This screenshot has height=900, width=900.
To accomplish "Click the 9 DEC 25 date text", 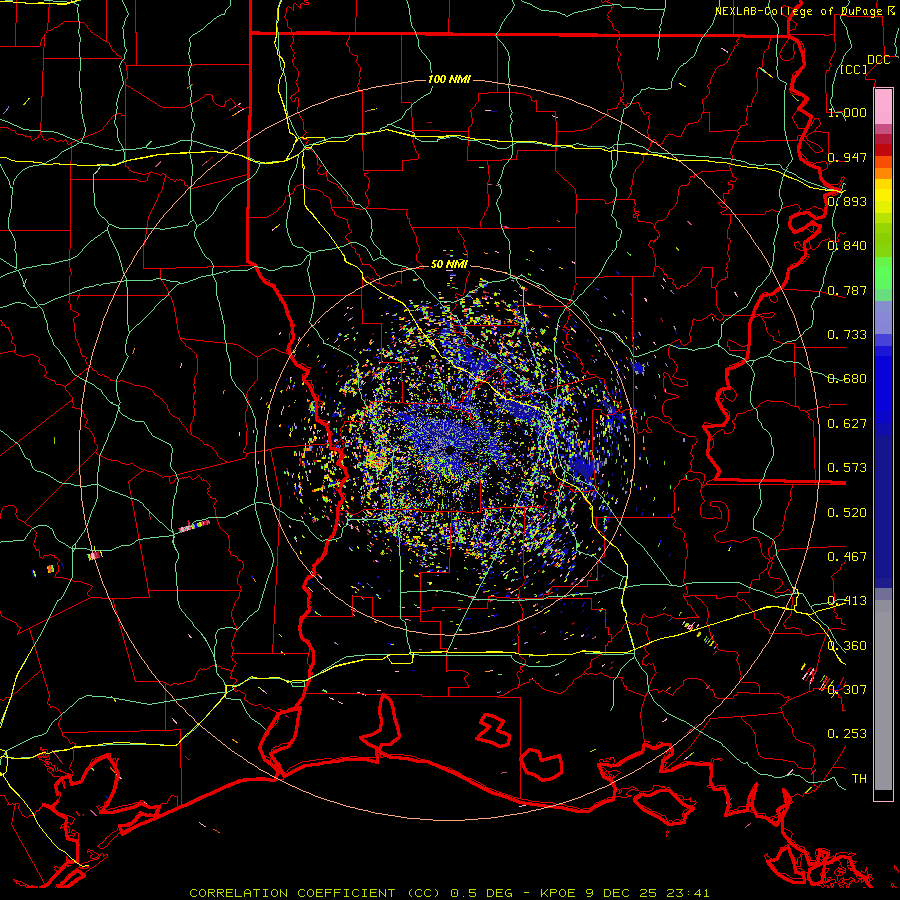I will 622,893.
